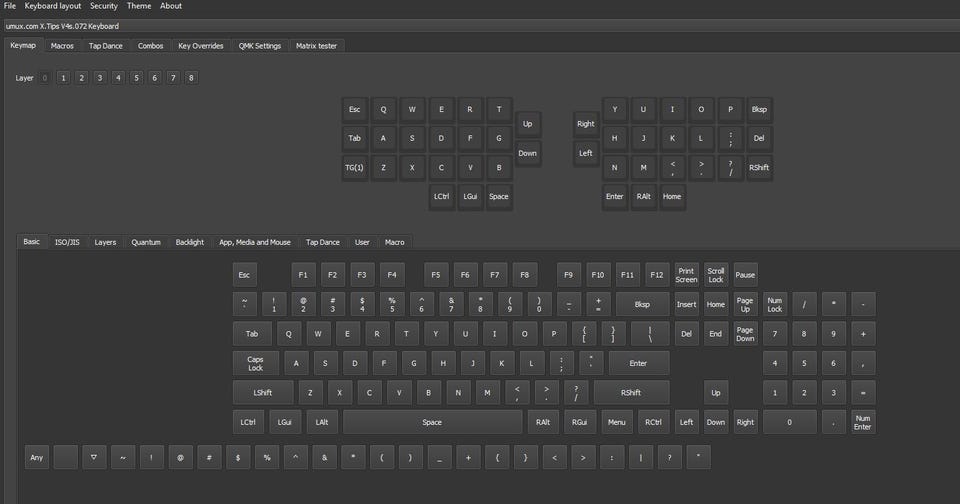Pick the End keycode
Screen dimensions: 960x504
pyautogui.click(x=716, y=334)
